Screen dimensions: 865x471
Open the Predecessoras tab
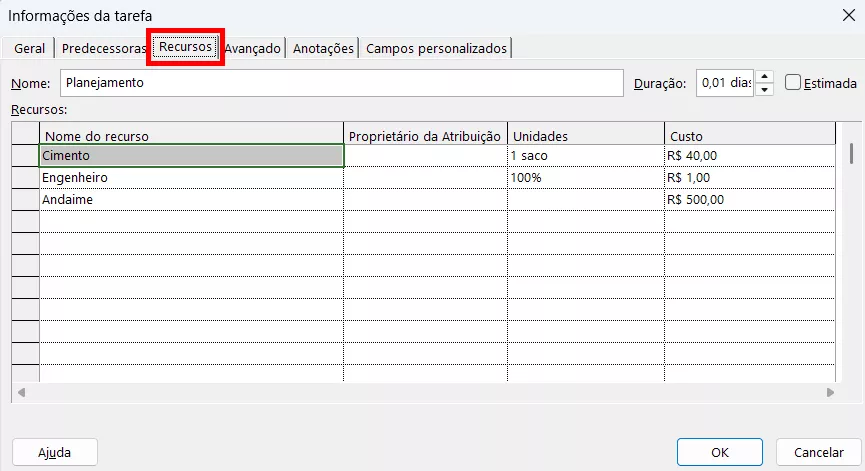[104, 48]
